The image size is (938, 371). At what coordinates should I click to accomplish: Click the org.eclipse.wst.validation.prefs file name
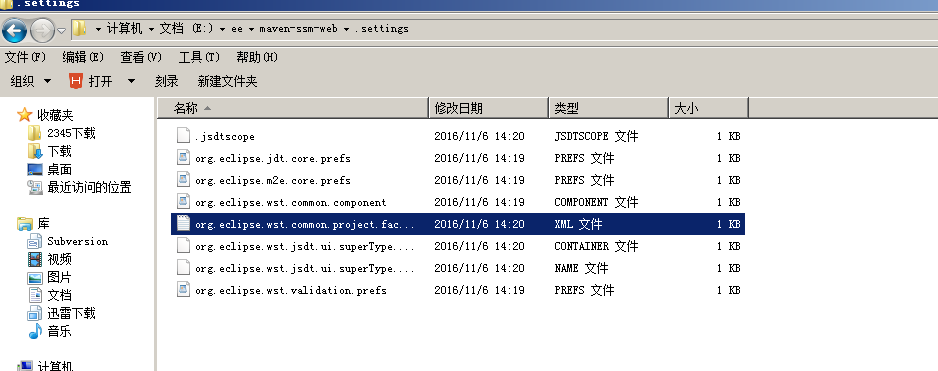tap(291, 291)
